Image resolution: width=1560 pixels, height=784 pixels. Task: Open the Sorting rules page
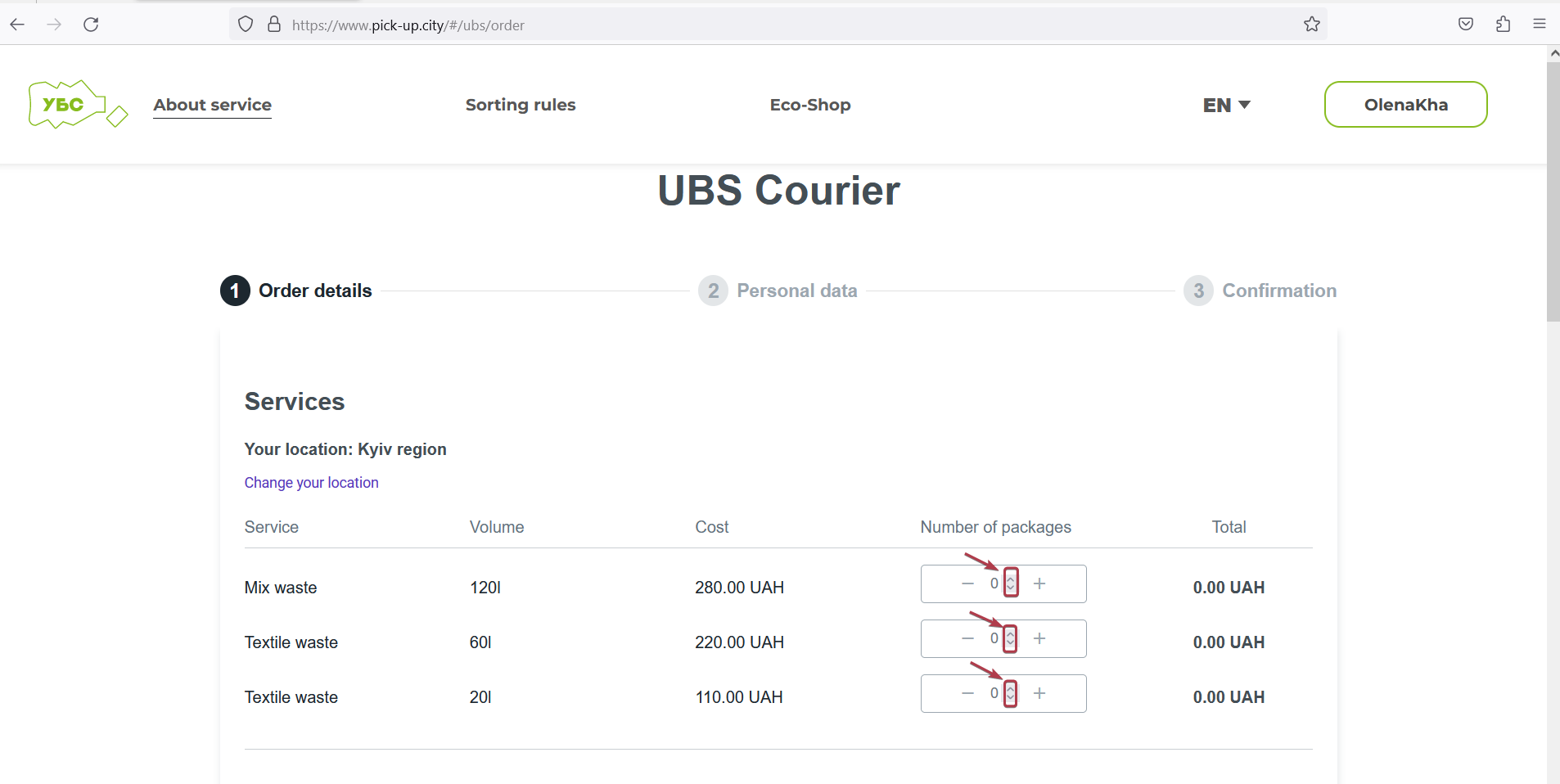coord(520,105)
